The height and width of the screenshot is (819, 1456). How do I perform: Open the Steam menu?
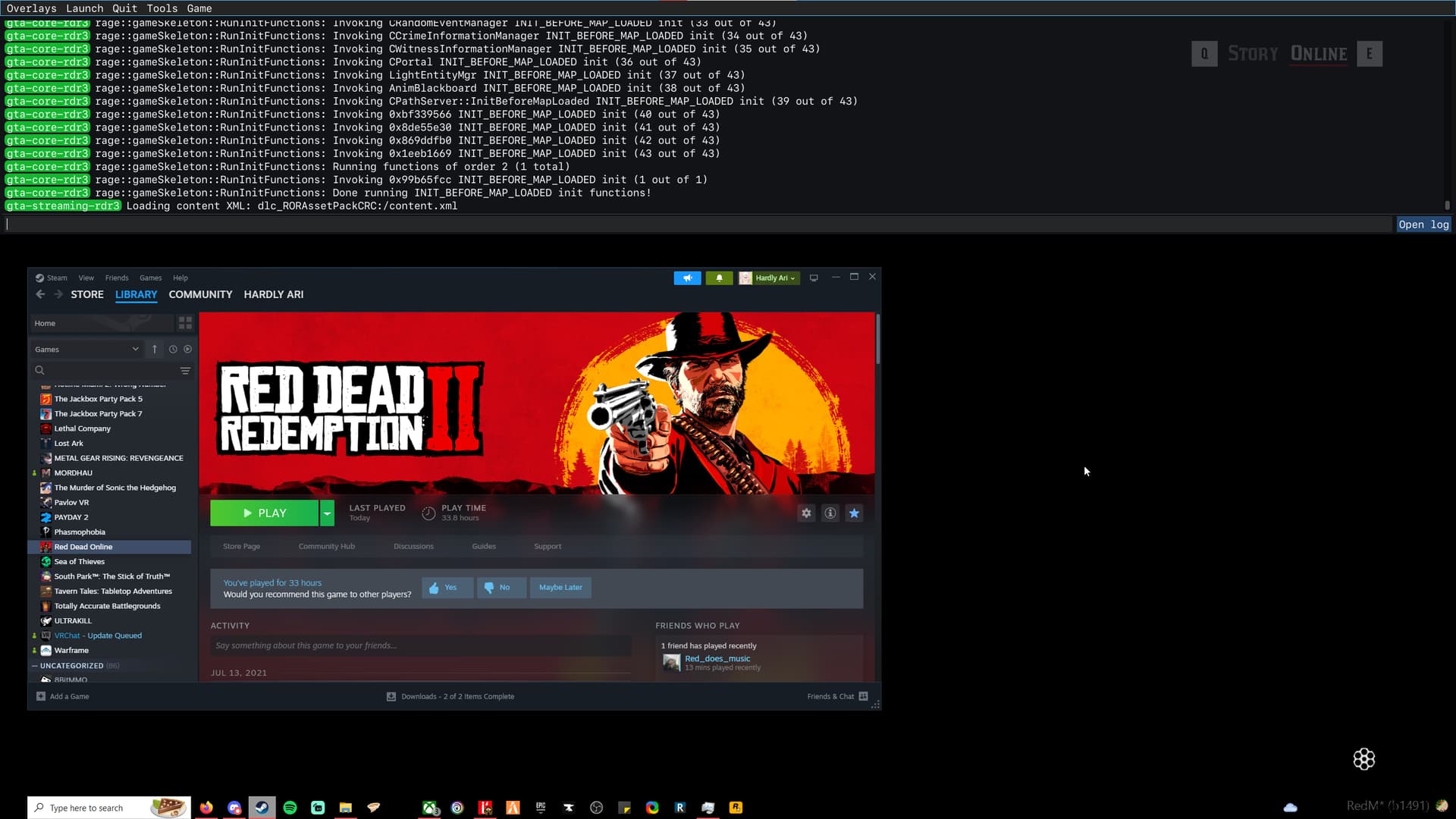[52, 278]
